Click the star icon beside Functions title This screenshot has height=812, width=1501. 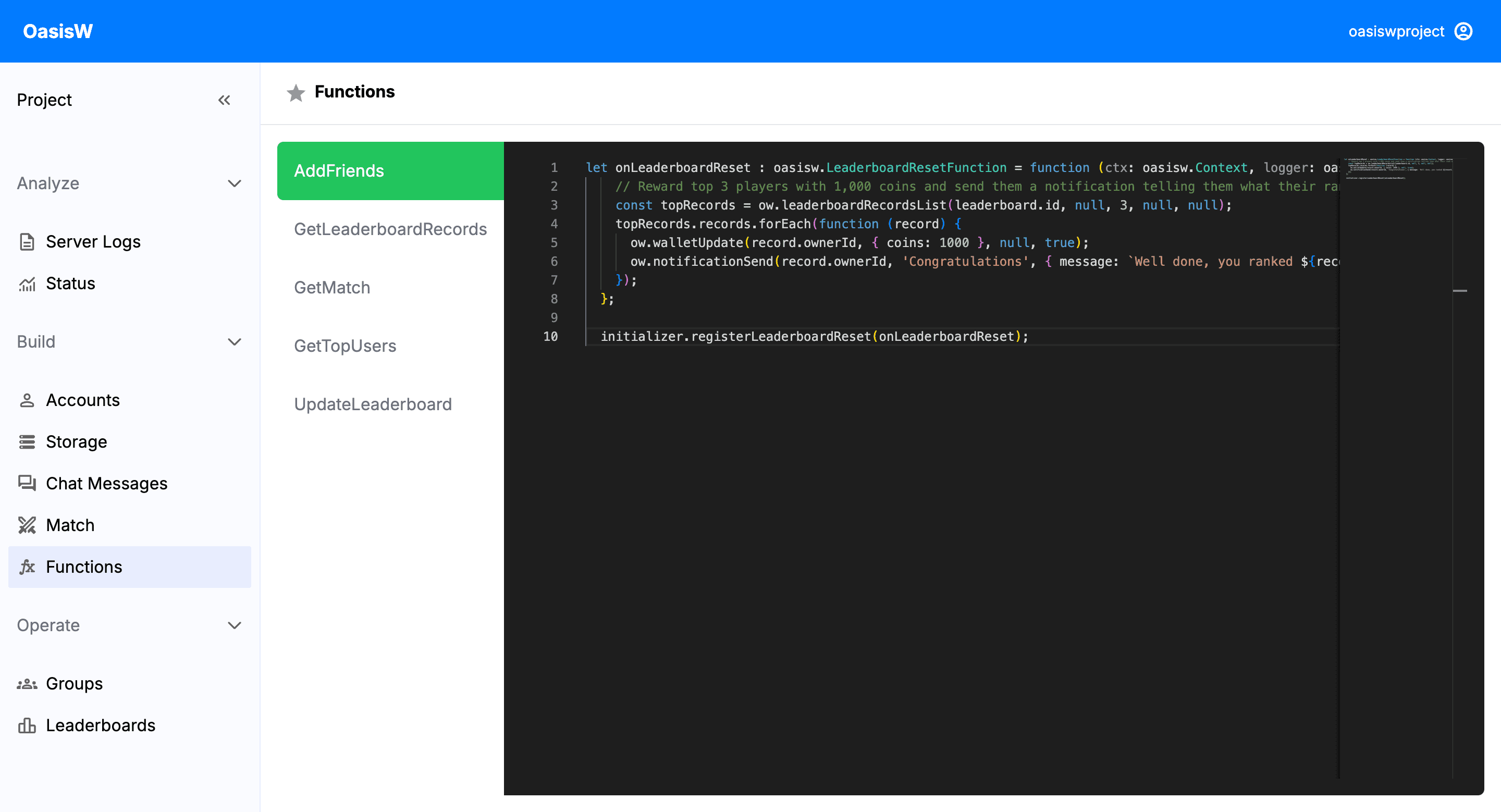[296, 92]
